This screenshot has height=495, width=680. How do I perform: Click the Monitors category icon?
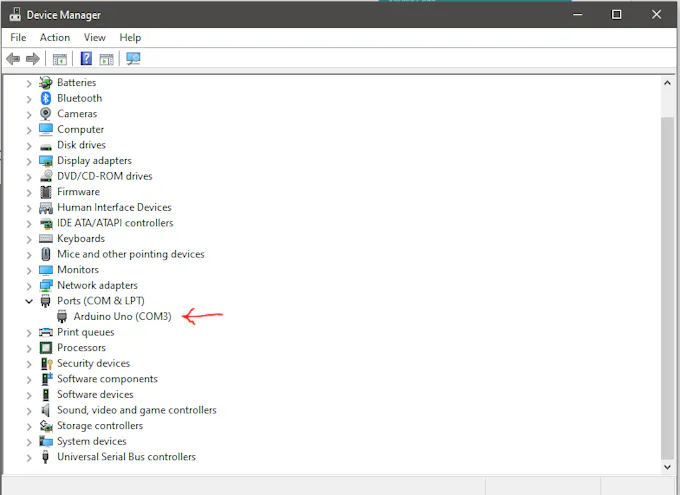[x=46, y=270]
